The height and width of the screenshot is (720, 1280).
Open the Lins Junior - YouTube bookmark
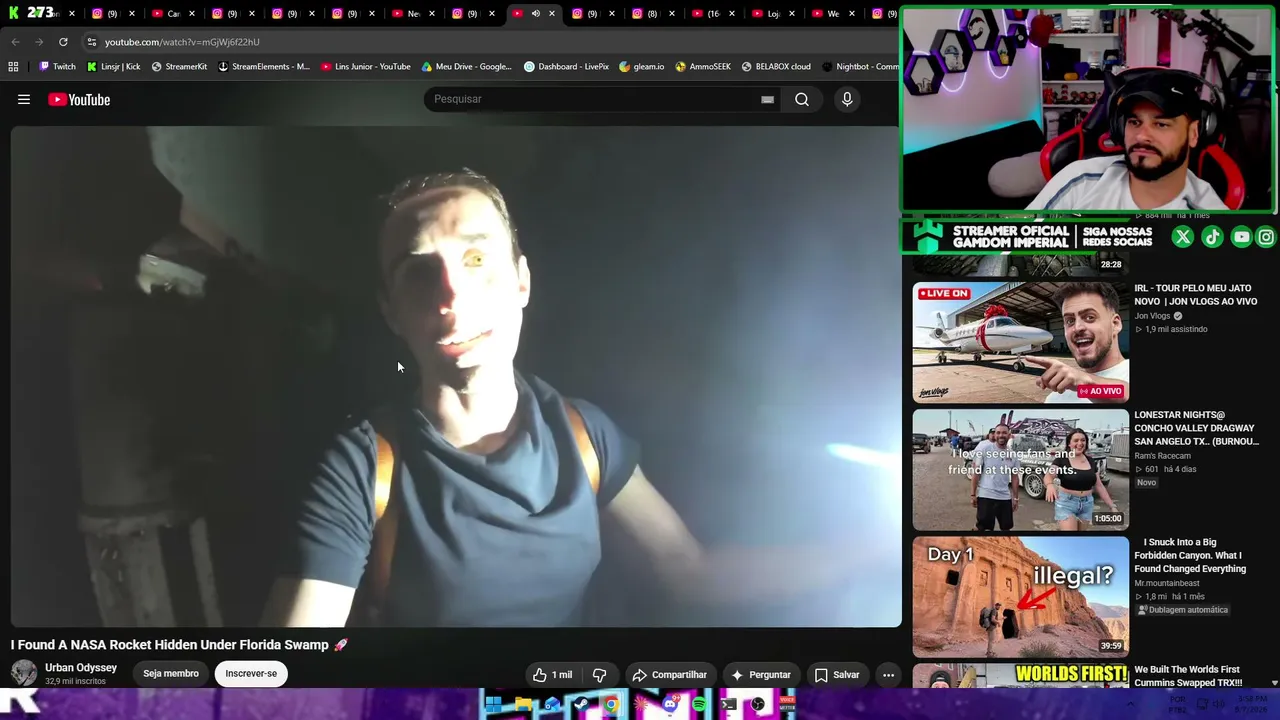point(365,67)
